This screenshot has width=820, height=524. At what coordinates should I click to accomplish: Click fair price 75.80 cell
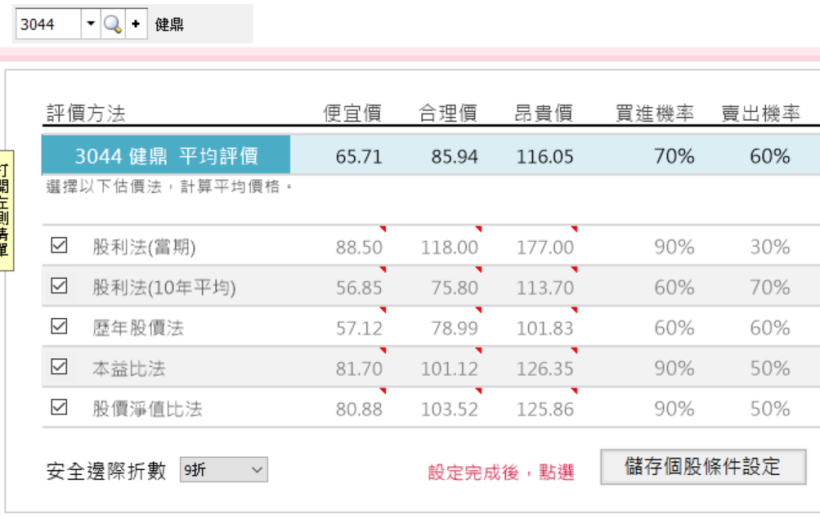[x=454, y=287]
